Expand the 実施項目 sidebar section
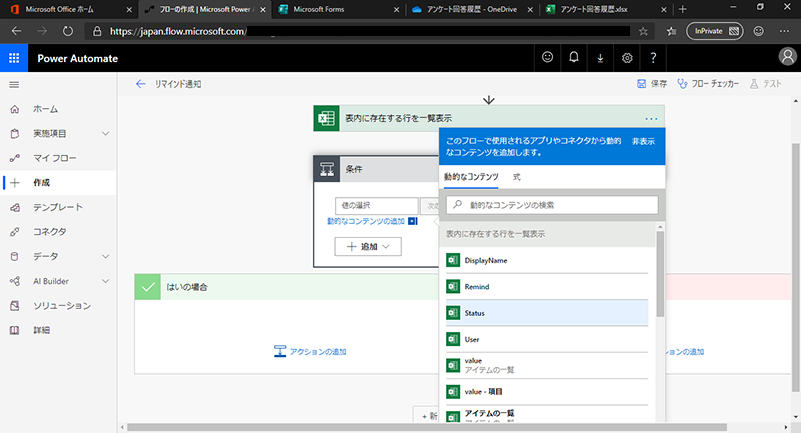This screenshot has width=801, height=433. 105,134
